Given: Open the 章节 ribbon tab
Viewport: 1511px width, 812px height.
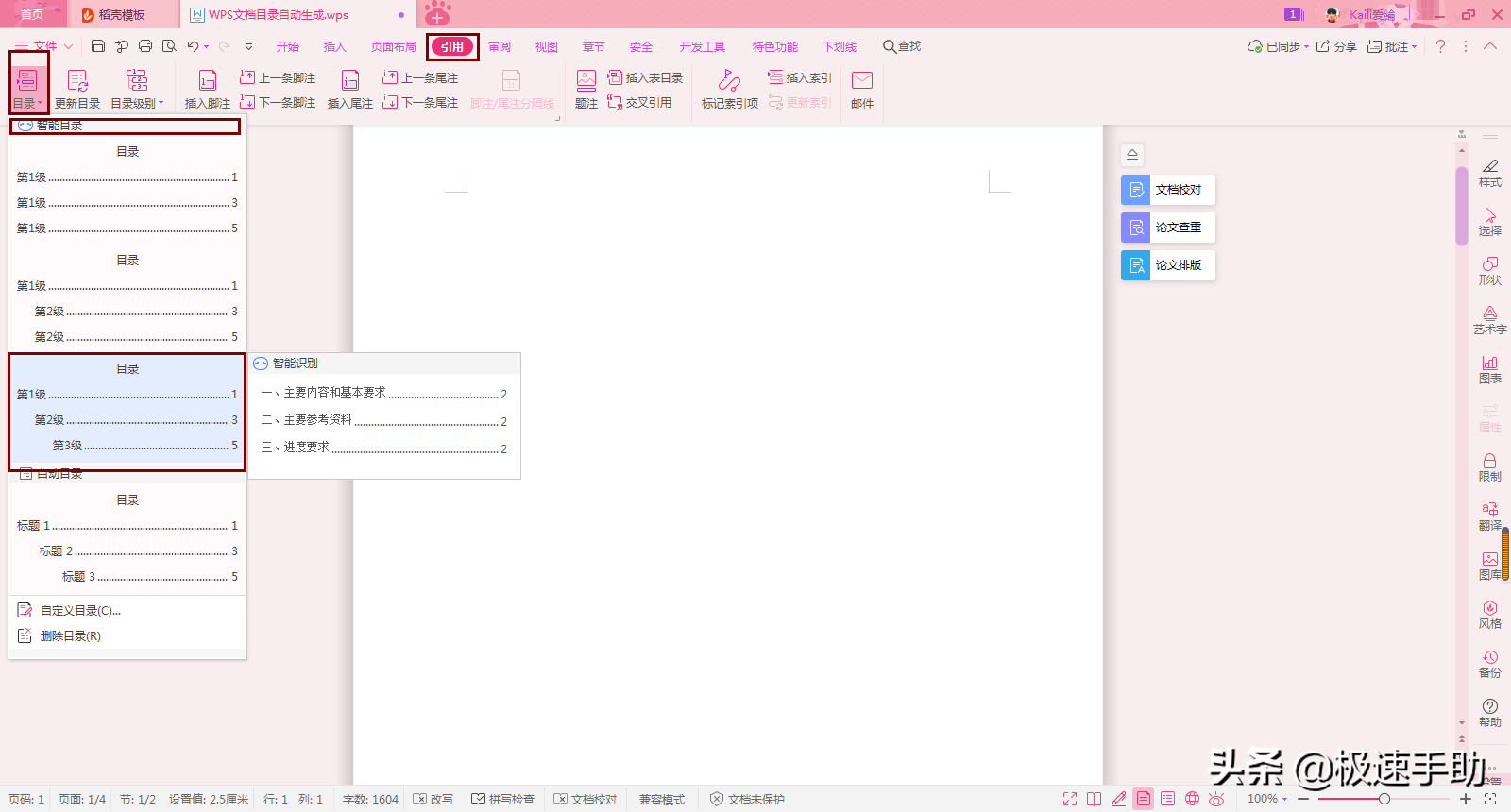Looking at the screenshot, I should click(594, 46).
